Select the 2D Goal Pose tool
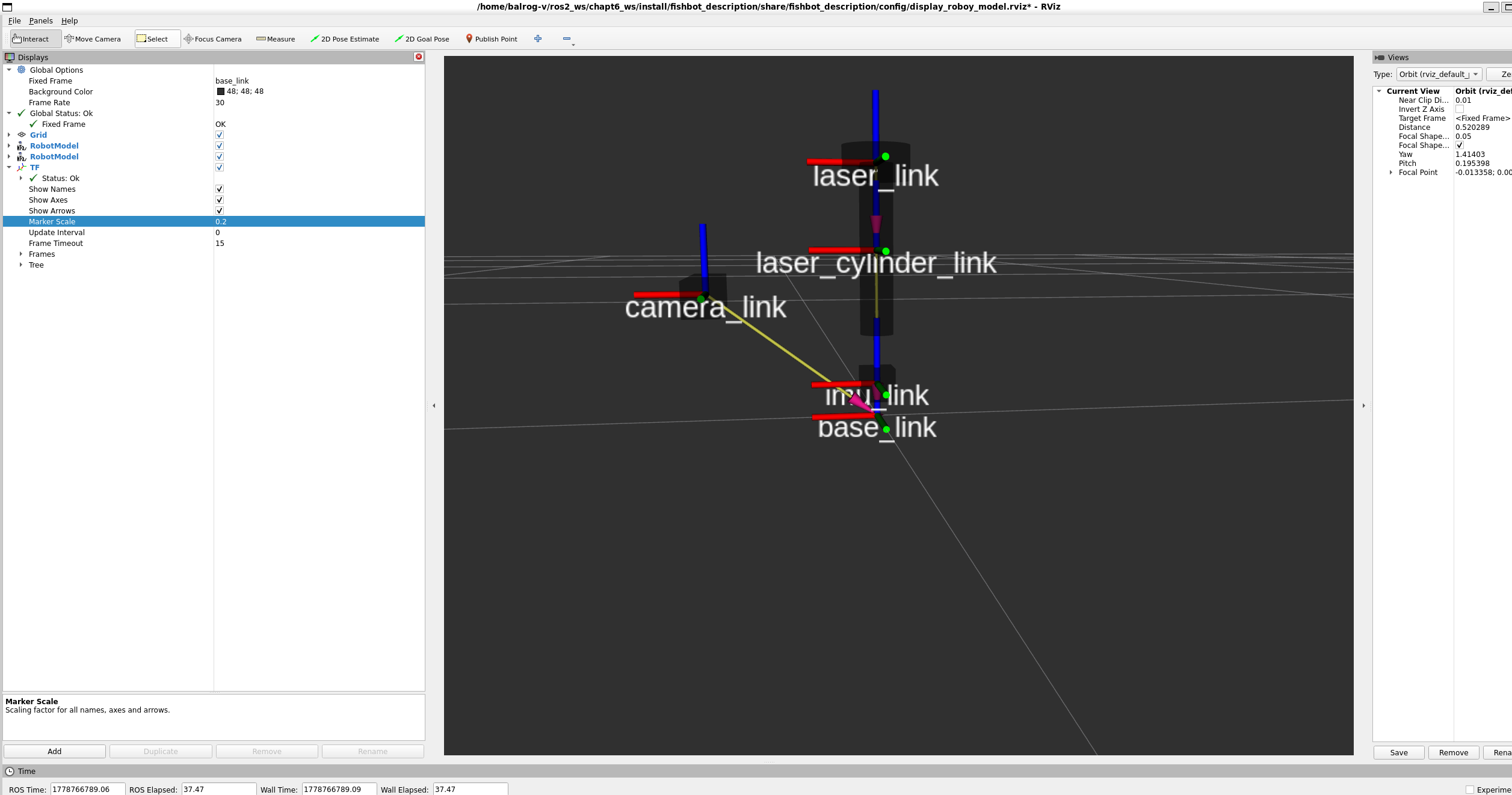 (422, 39)
